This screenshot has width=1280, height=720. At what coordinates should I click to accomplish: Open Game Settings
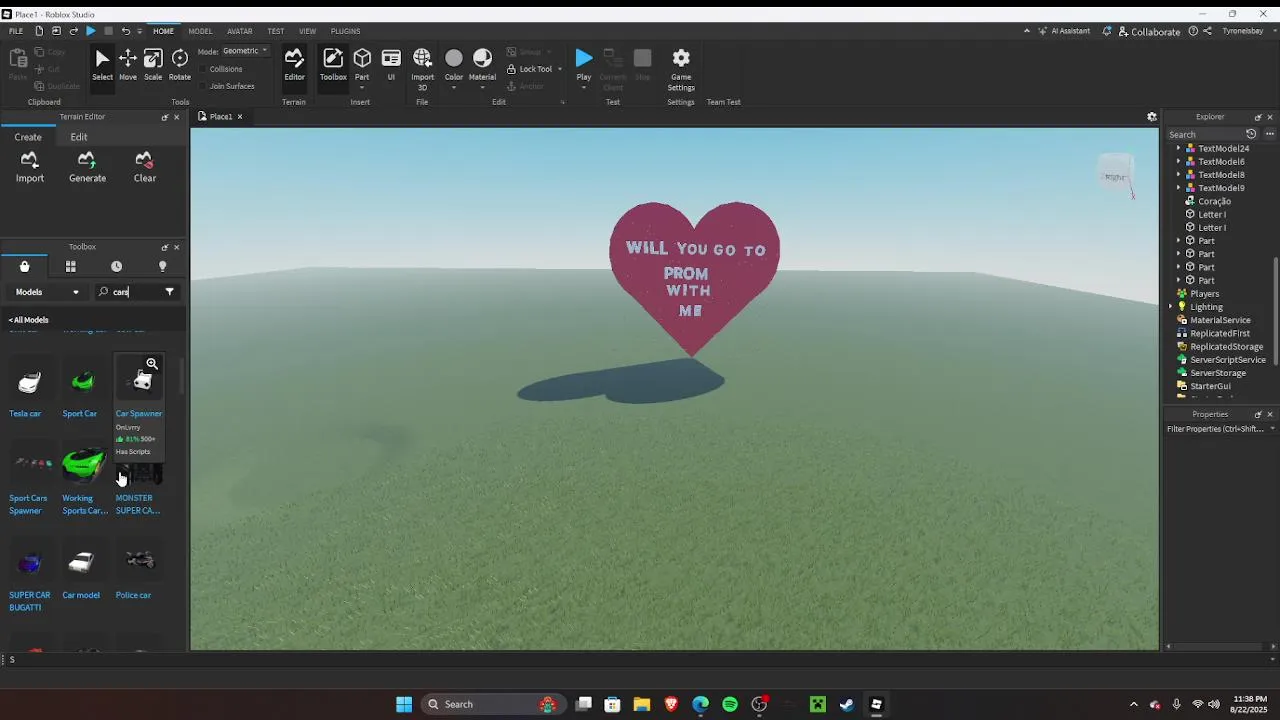[681, 68]
